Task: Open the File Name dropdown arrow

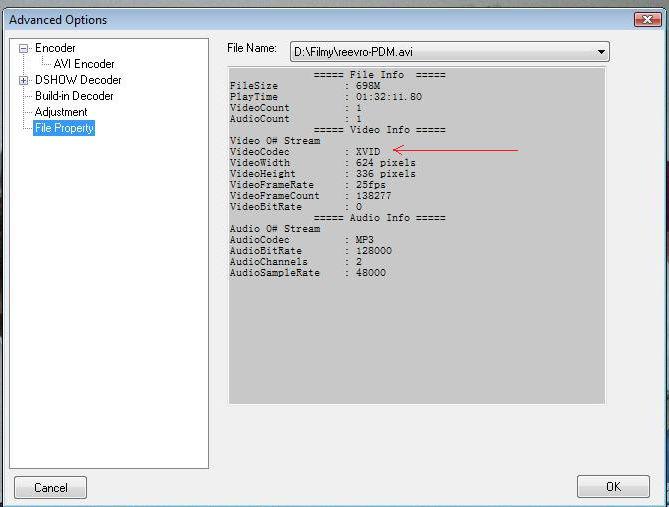Action: [x=601, y=52]
